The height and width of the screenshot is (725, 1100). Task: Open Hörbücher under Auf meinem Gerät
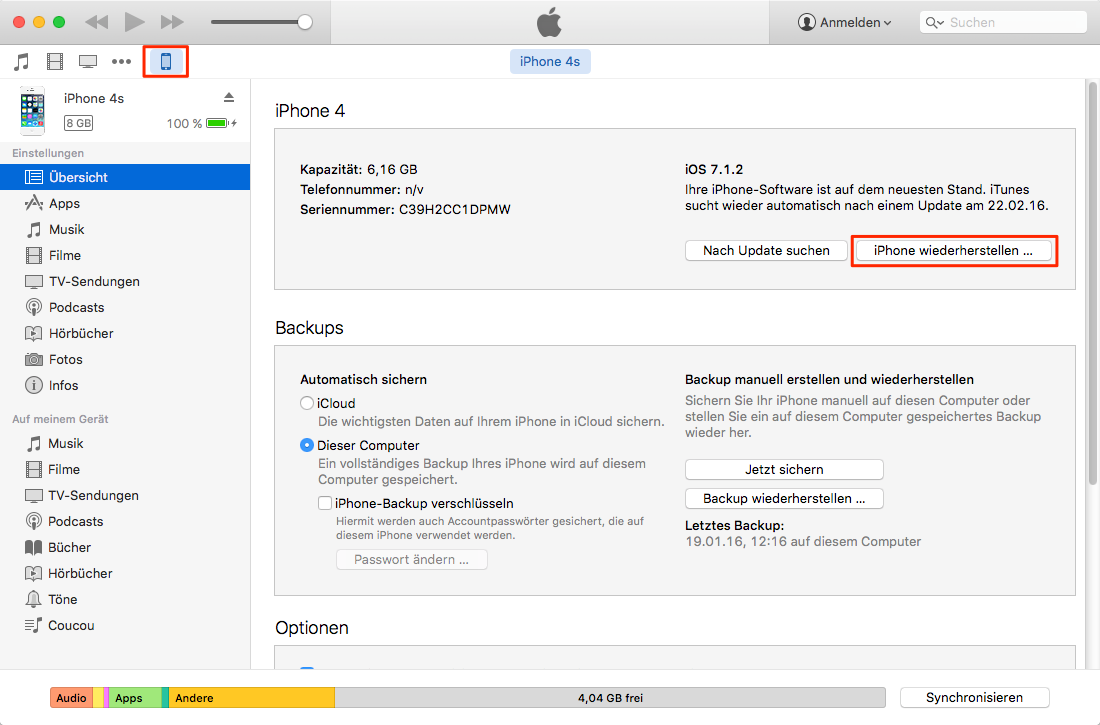coord(125,573)
